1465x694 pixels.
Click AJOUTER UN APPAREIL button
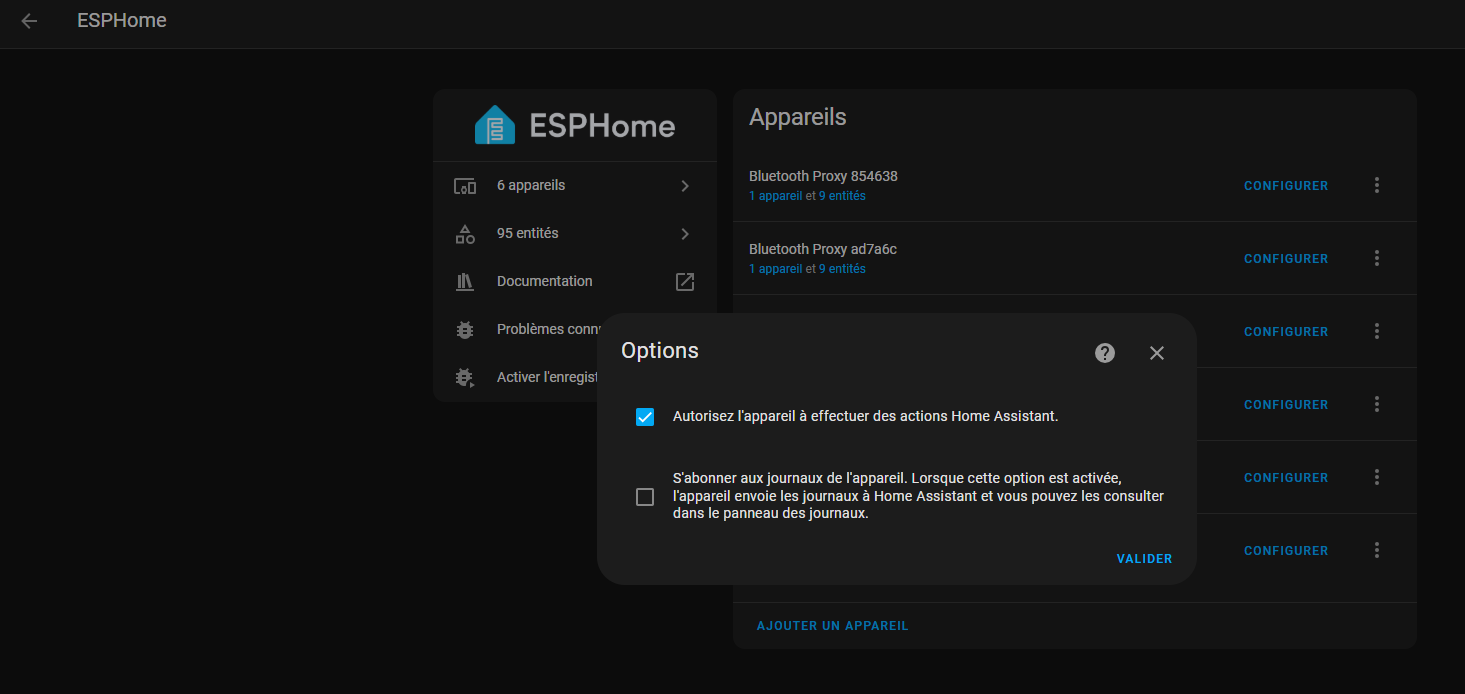(x=833, y=626)
